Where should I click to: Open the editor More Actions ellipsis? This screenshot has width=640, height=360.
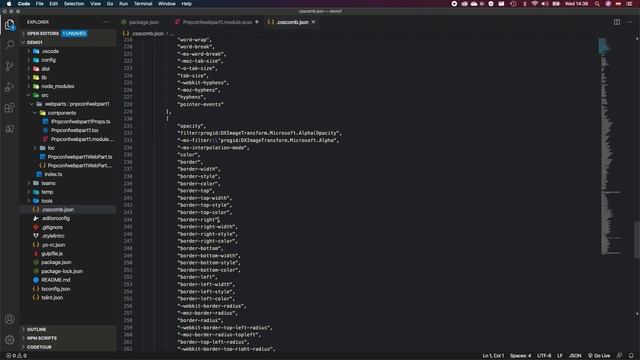pyautogui.click(x=629, y=22)
